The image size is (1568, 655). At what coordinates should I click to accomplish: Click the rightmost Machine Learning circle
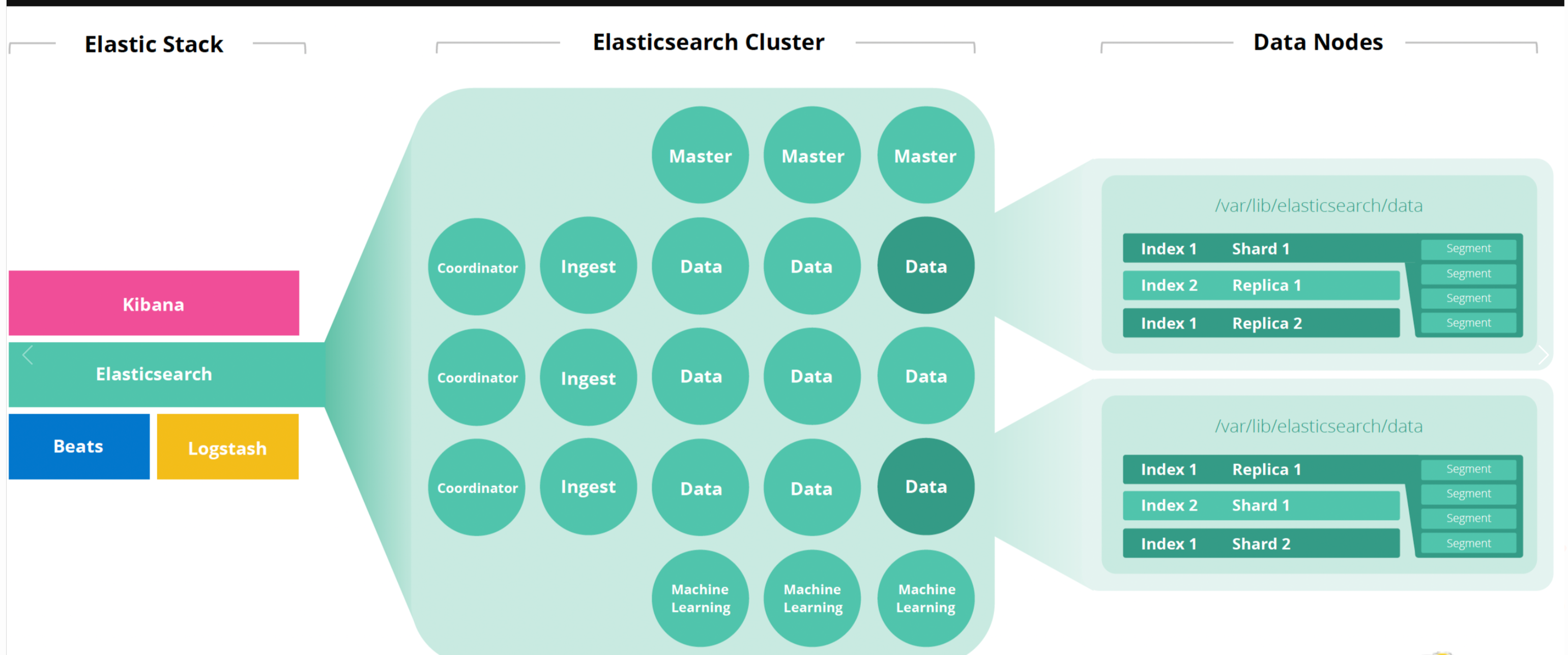926,599
